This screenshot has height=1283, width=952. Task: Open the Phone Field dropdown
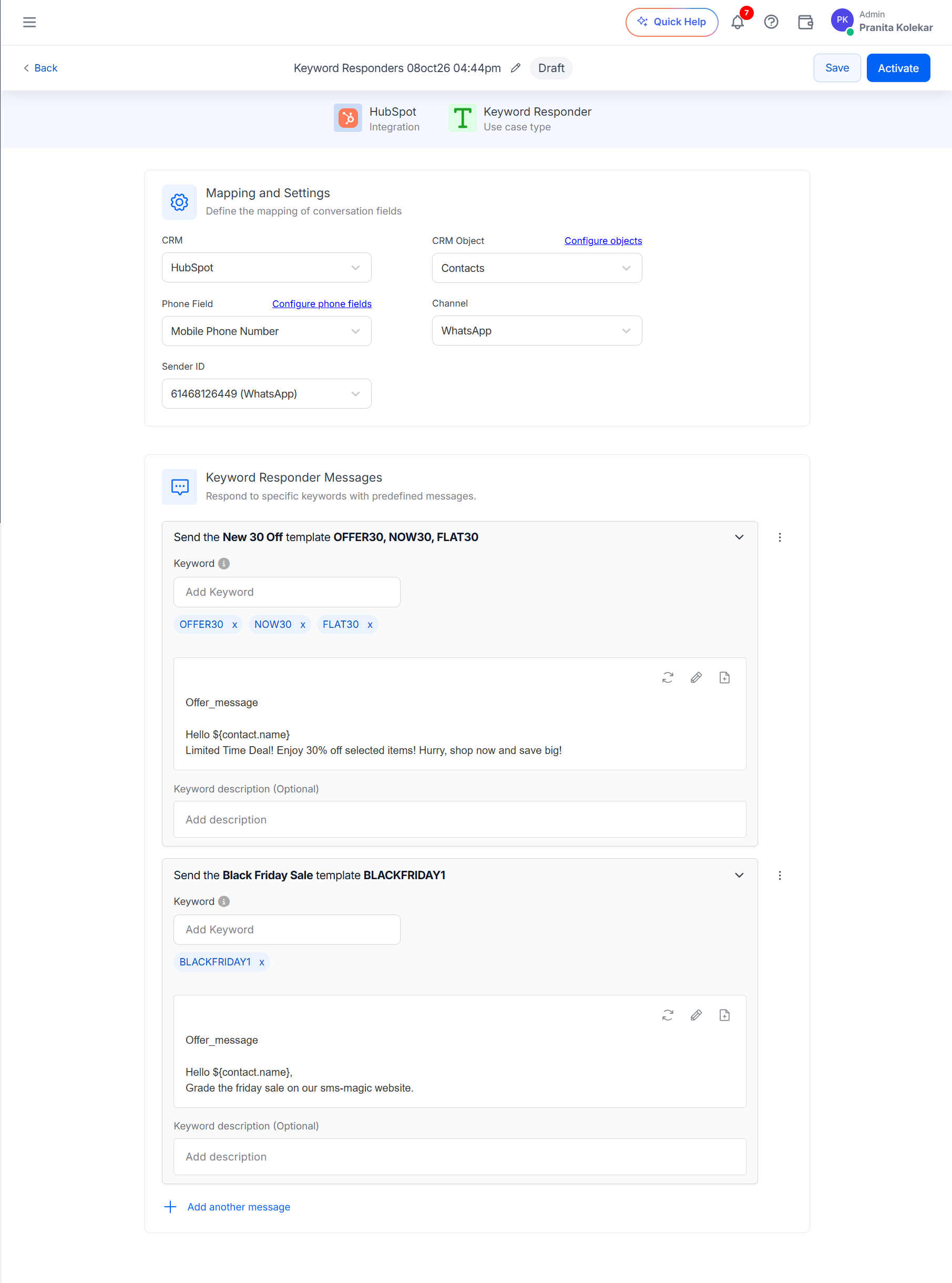click(x=266, y=331)
